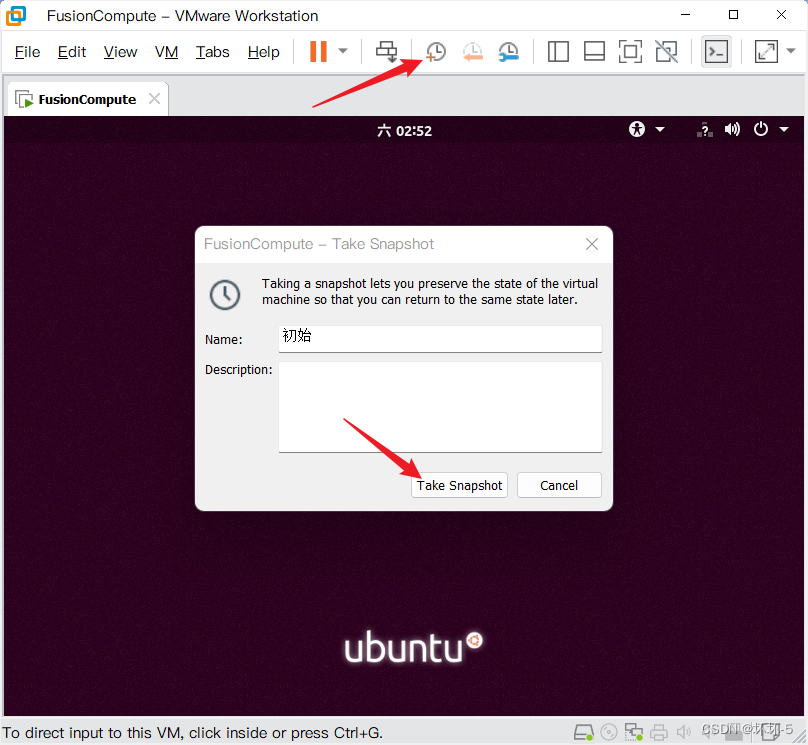The width and height of the screenshot is (808, 745).
Task: Click the Description text area
Action: (440, 407)
